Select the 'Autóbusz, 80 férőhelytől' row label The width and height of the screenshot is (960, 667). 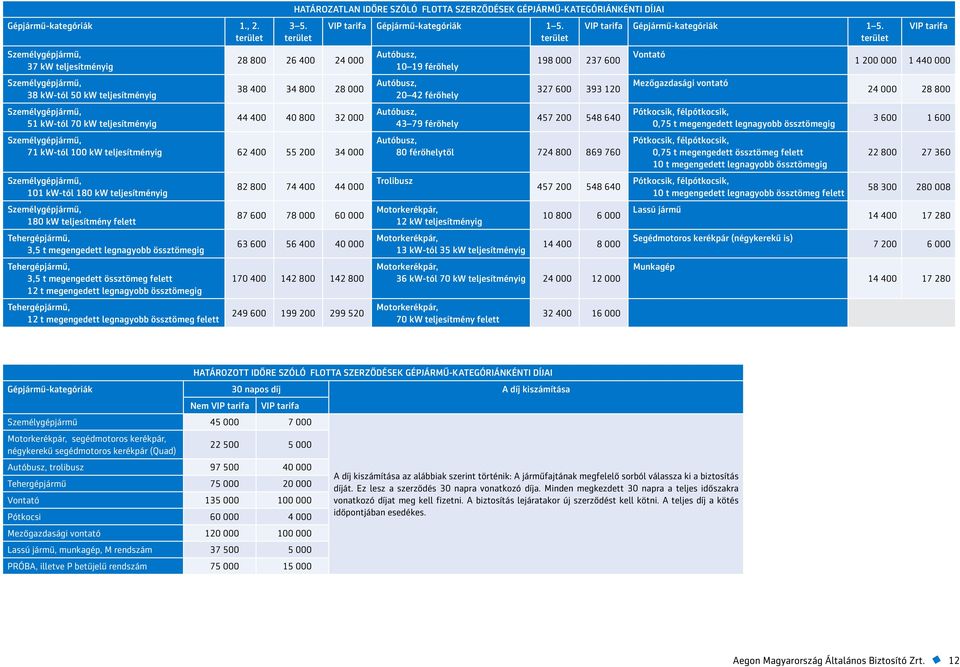[416, 146]
